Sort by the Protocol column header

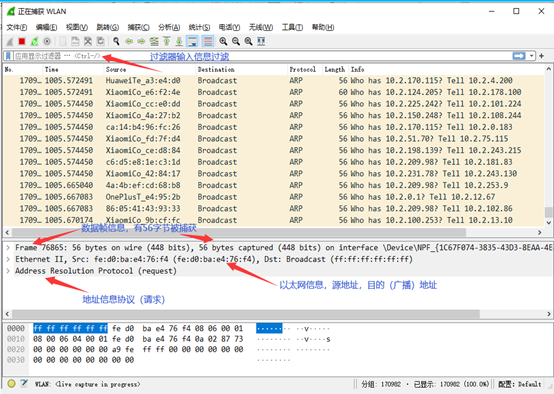305,69
